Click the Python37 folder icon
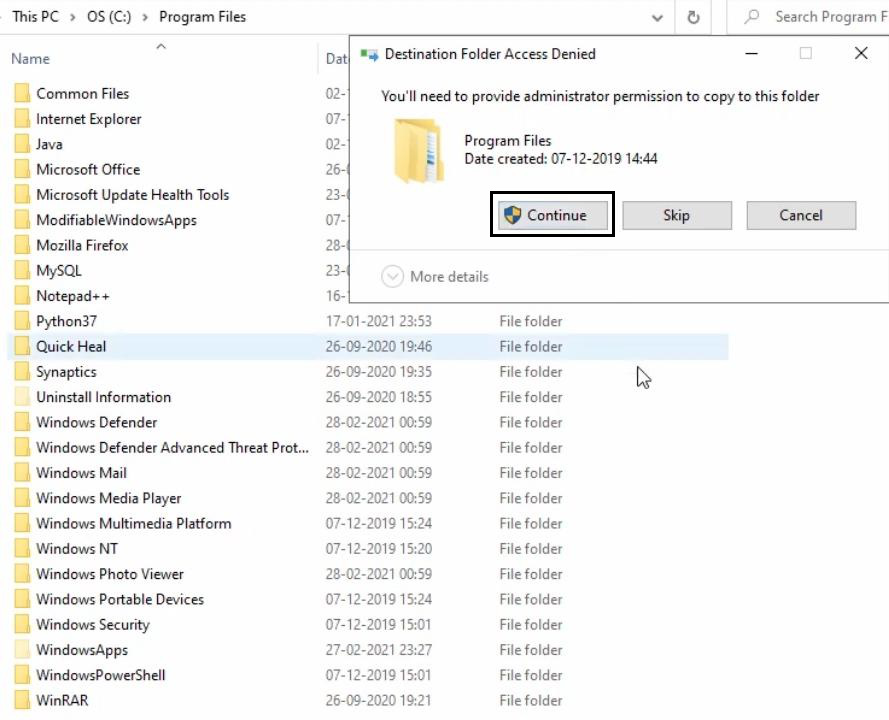Image resolution: width=889 pixels, height=720 pixels. pyautogui.click(x=22, y=321)
